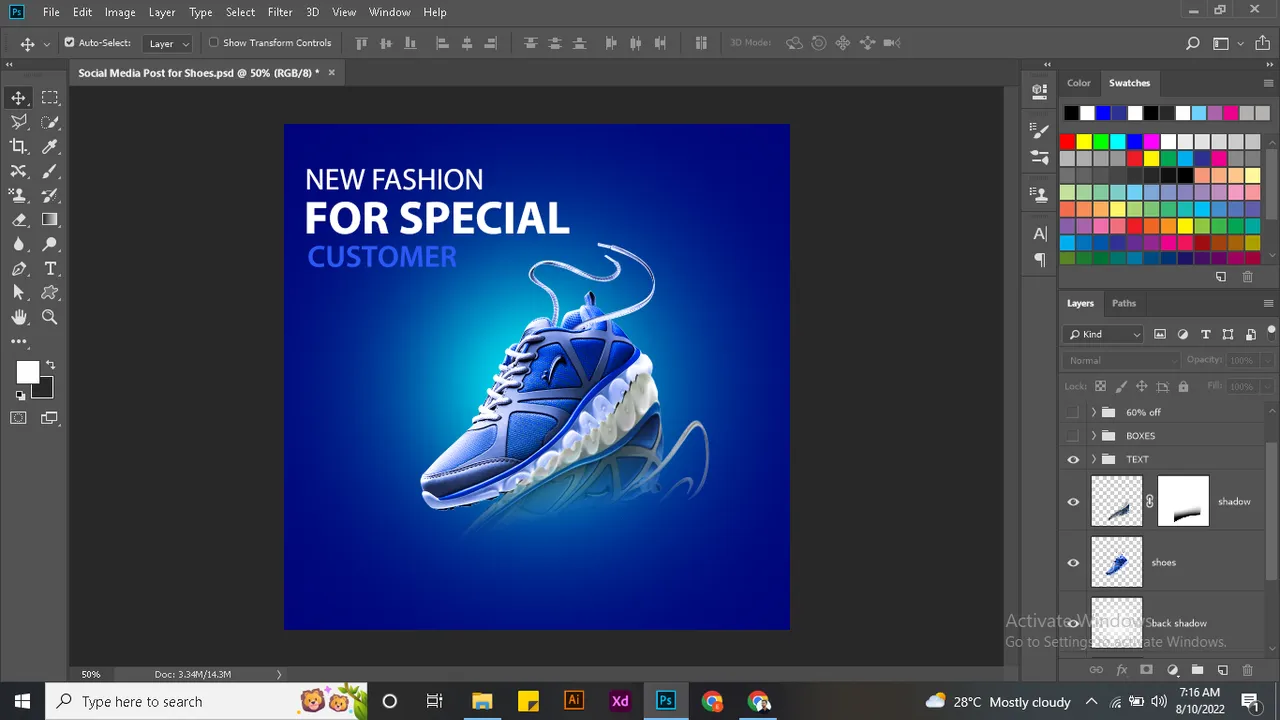
Task: Expand the TEXT group
Action: 1093,460
